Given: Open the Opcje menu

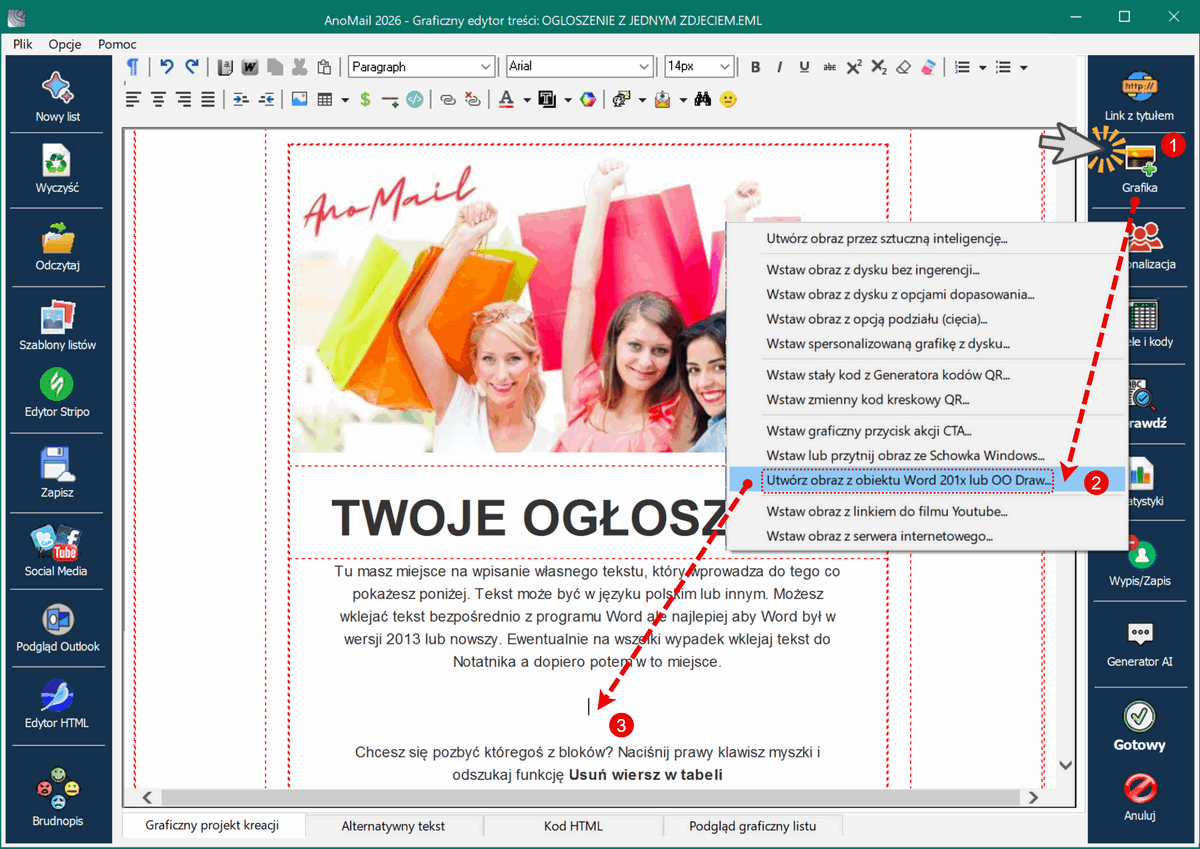Looking at the screenshot, I should click(x=65, y=44).
